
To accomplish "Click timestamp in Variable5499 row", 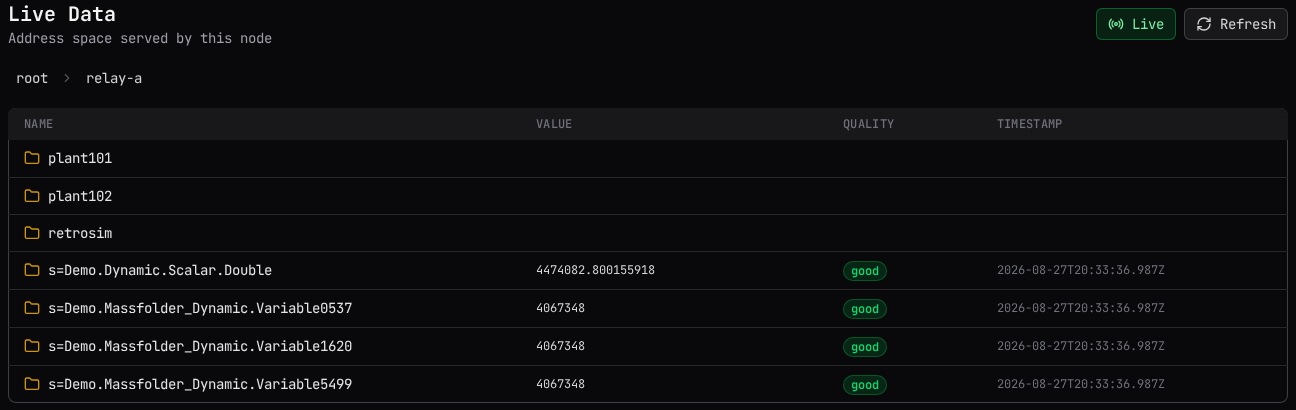I will 1080,384.
